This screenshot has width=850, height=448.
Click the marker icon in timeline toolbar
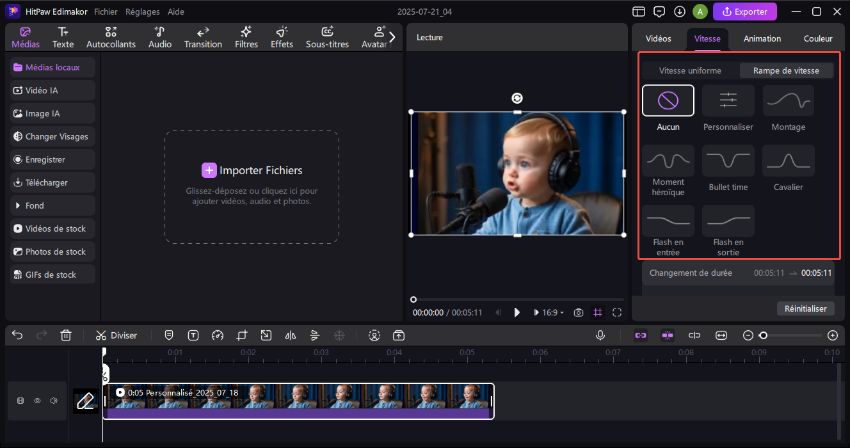[169, 335]
